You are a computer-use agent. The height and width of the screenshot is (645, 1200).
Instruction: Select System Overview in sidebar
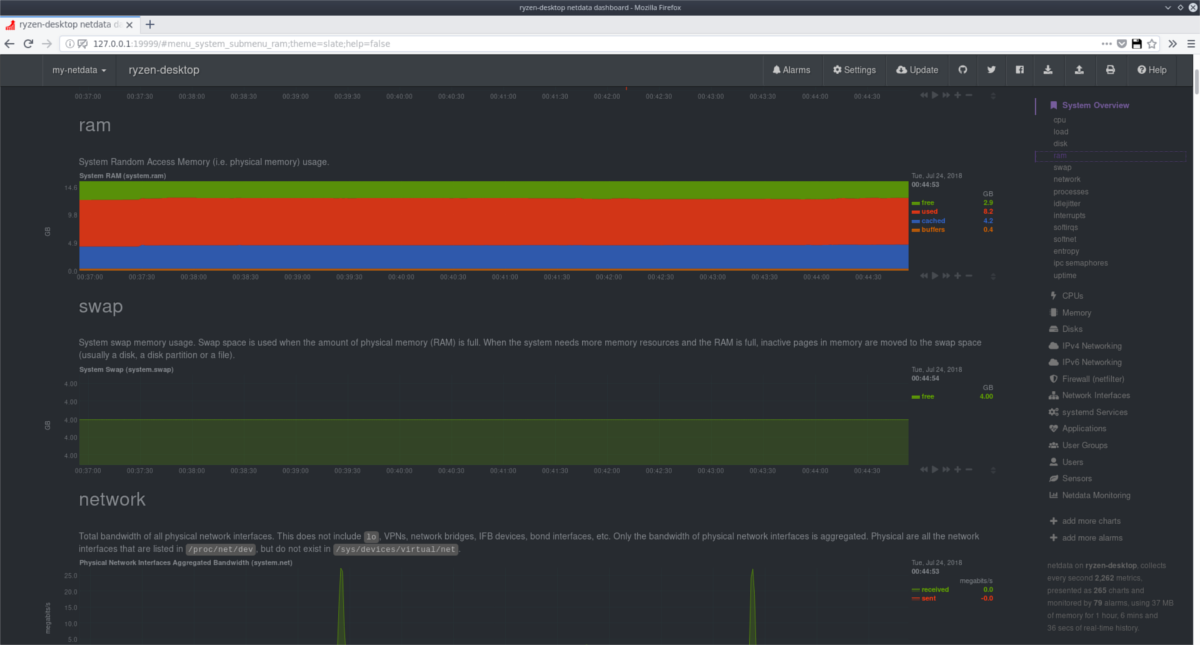click(x=1089, y=105)
